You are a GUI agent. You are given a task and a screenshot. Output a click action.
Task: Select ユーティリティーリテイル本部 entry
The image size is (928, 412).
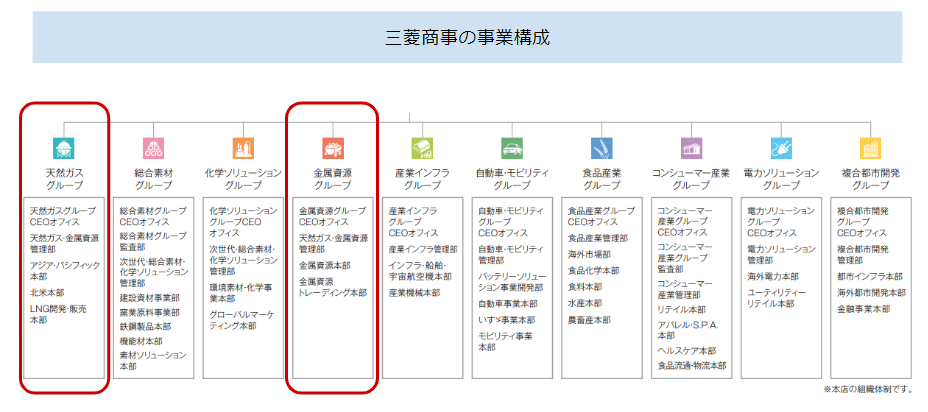776,298
